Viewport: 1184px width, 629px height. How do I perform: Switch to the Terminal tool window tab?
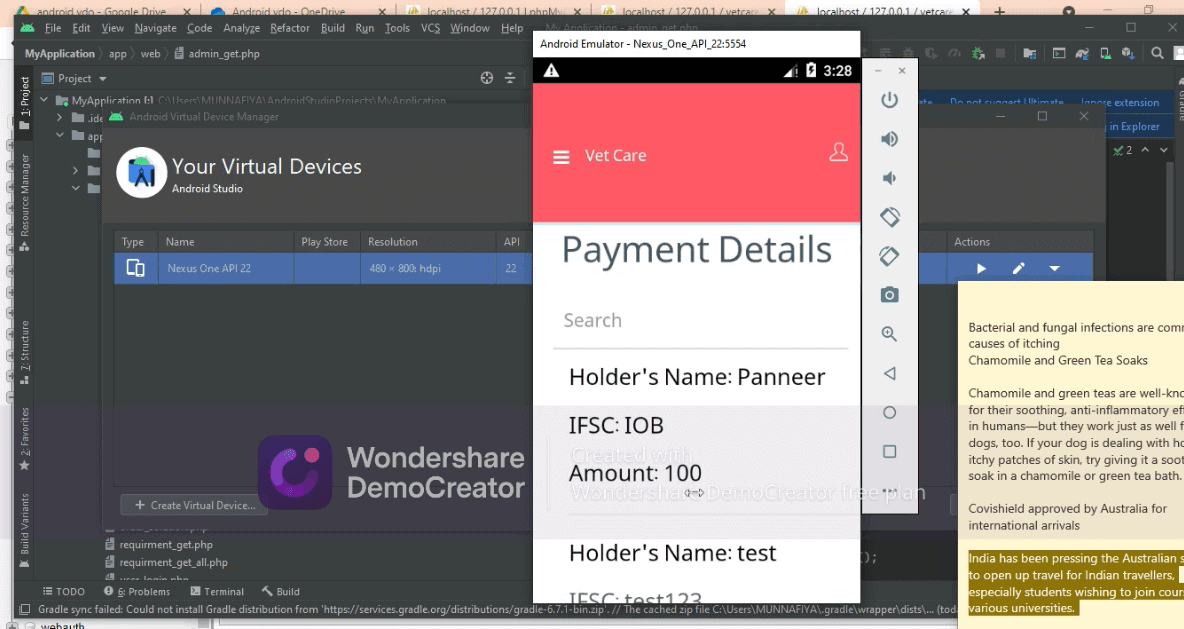216,592
